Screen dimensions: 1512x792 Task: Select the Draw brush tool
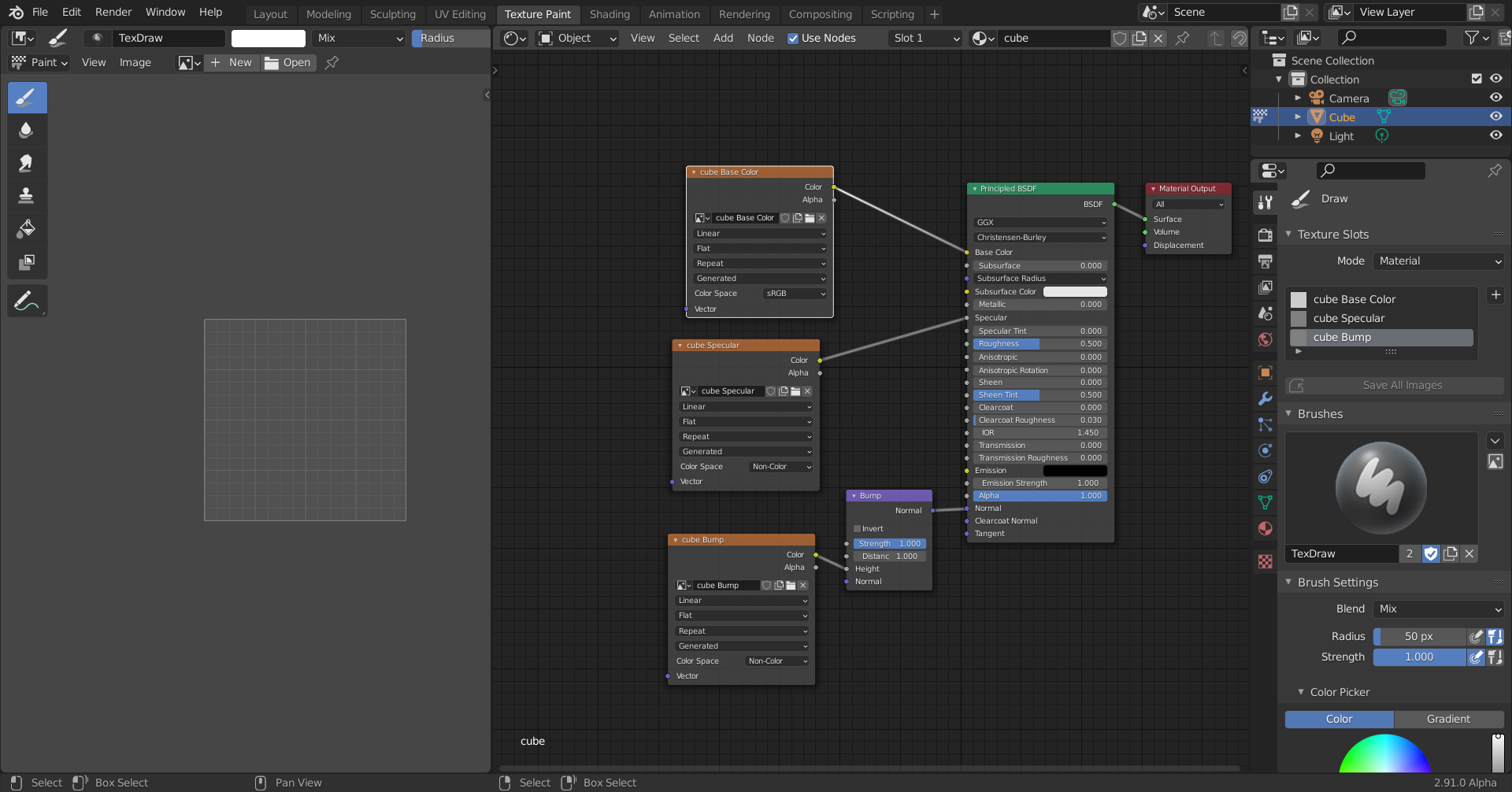[x=28, y=98]
